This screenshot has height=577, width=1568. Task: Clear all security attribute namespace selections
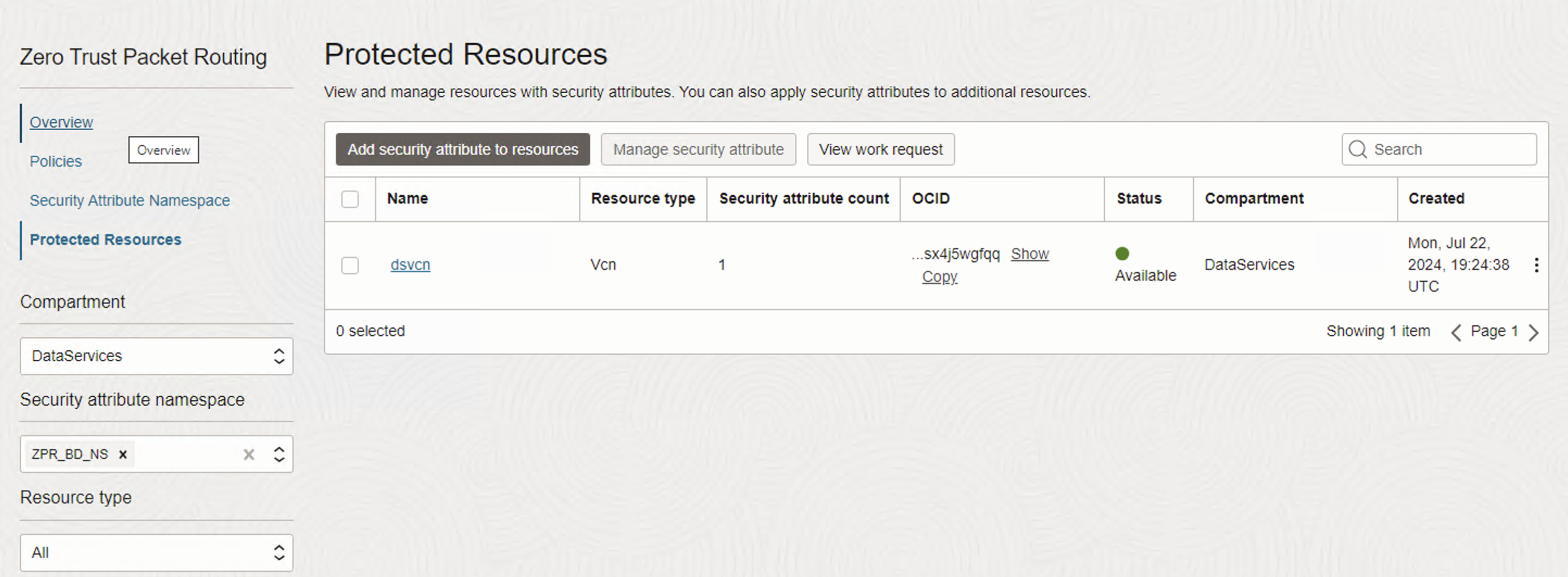click(x=248, y=454)
